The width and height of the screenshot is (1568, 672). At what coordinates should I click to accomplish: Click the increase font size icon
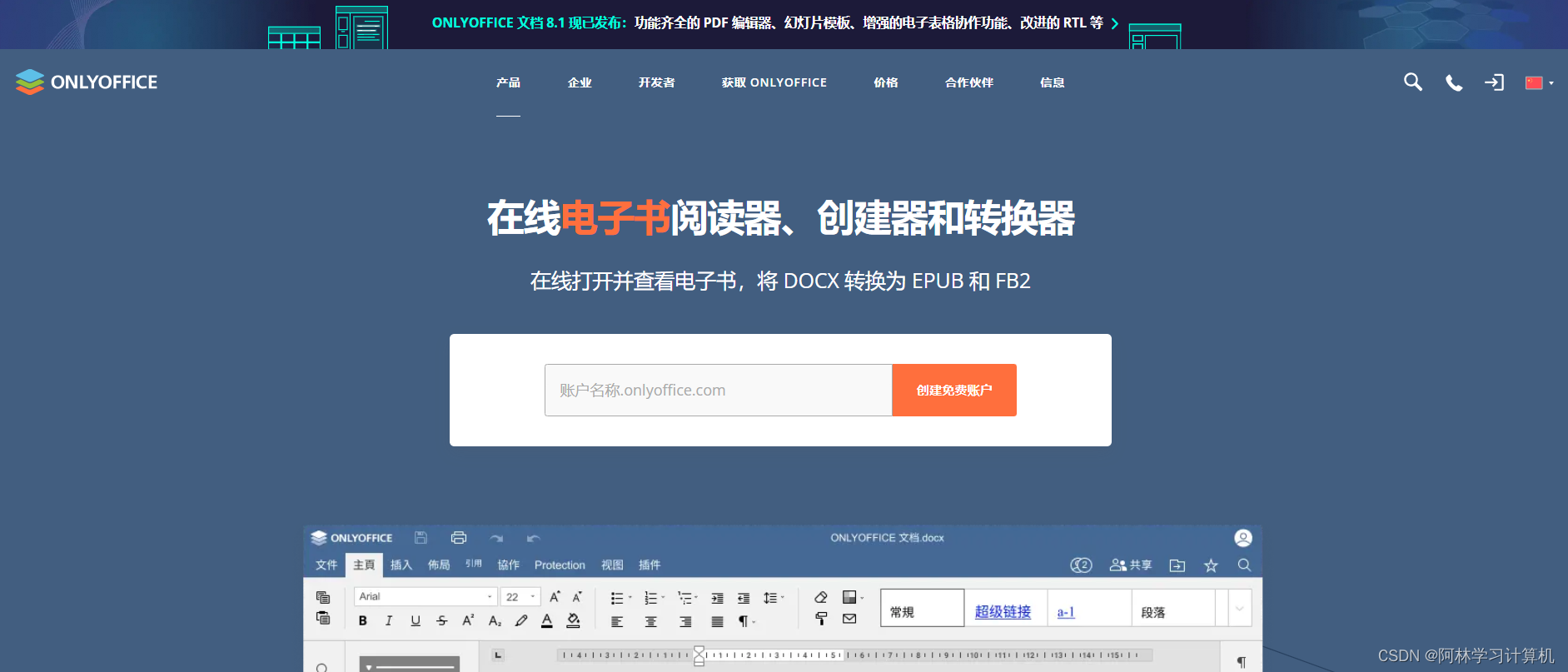tap(555, 596)
